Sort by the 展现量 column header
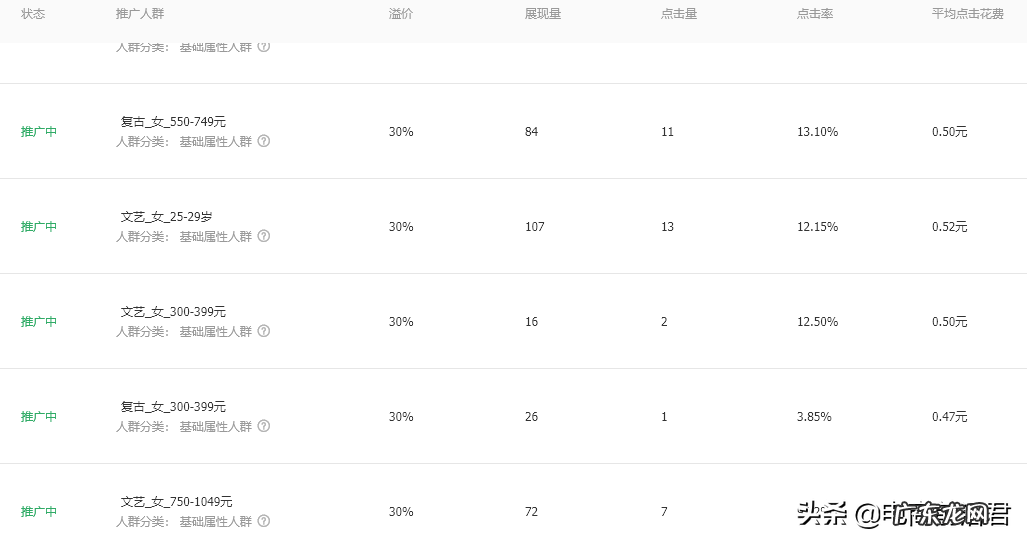Image resolution: width=1027 pixels, height=543 pixels. point(543,14)
